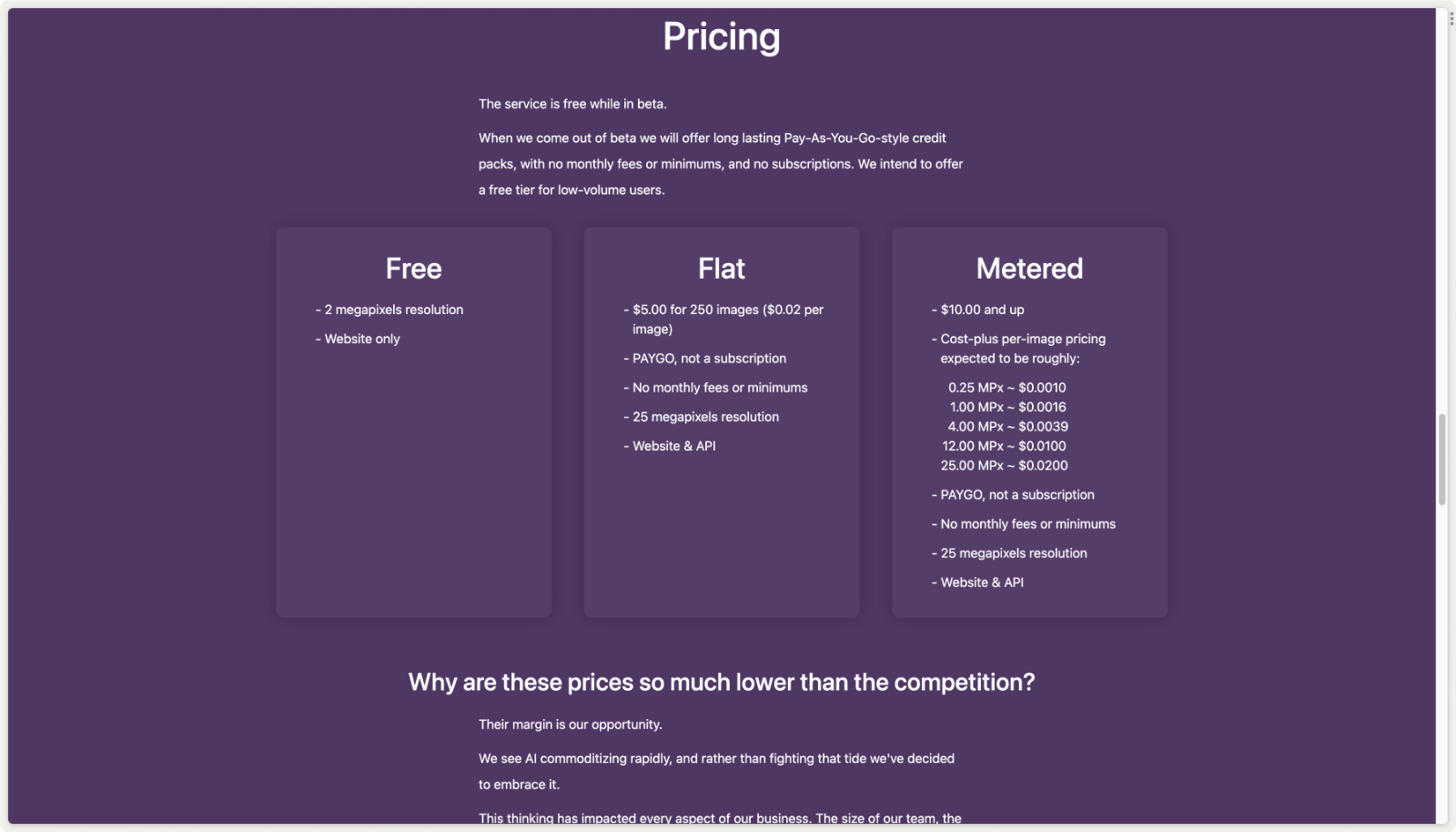This screenshot has height=832, width=1456.
Task: Click the vertical scrollbar thumb
Action: (x=1441, y=459)
